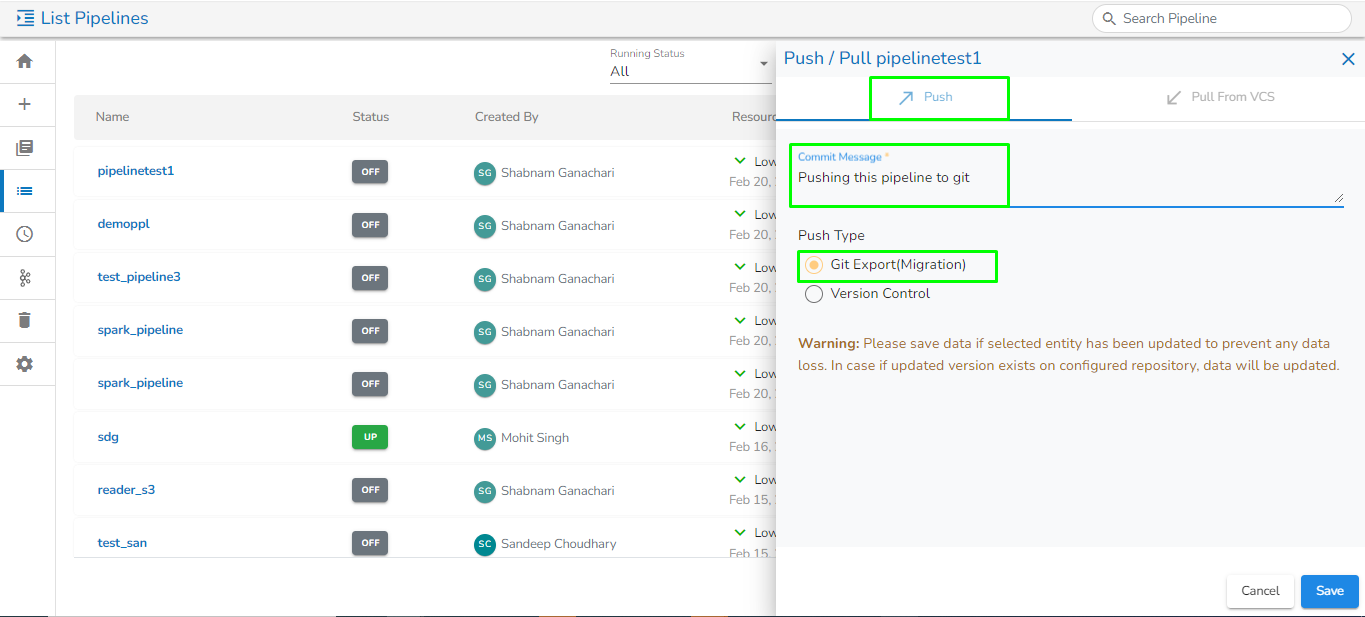Sort by Created By column header

(506, 117)
